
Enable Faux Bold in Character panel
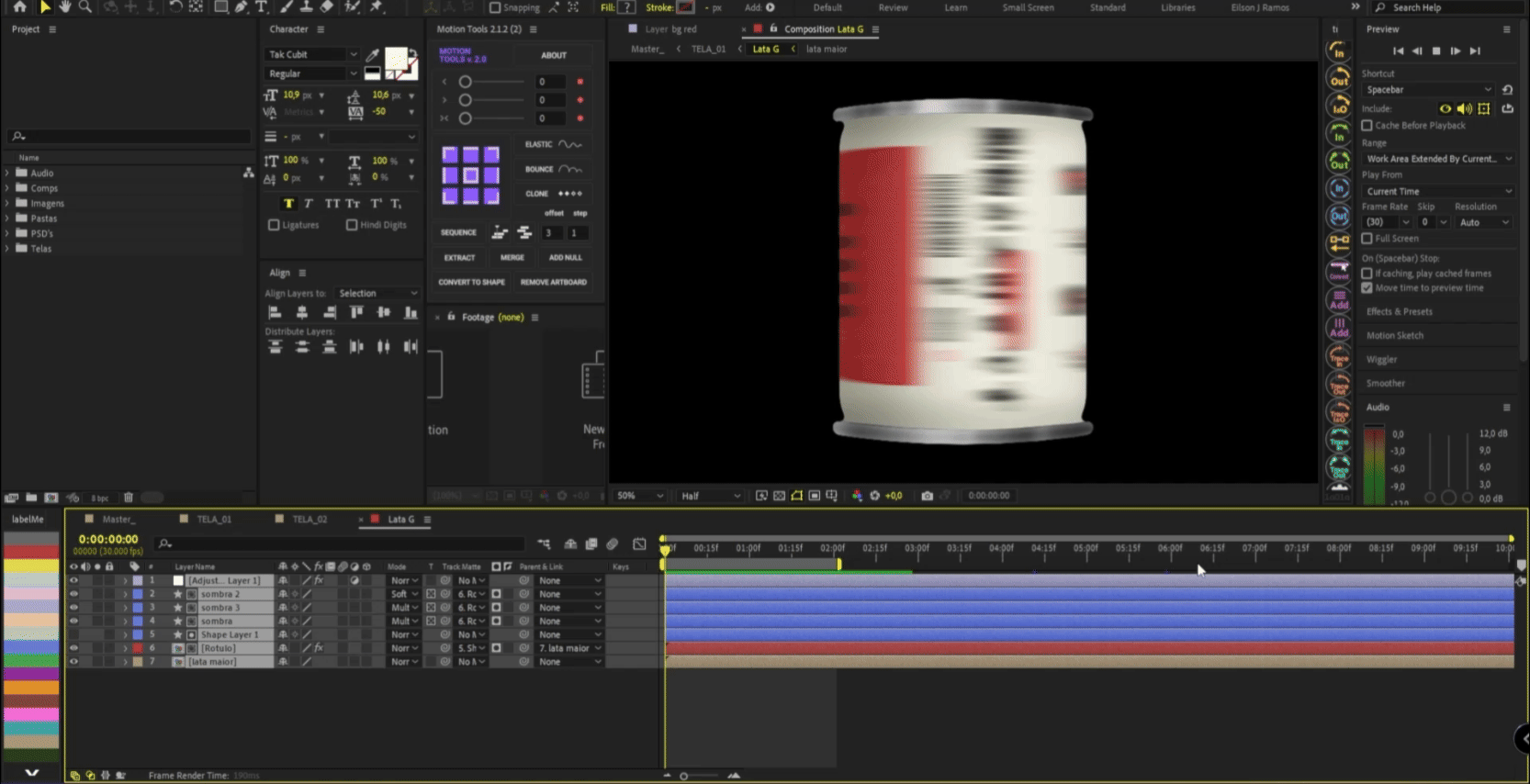tap(288, 204)
